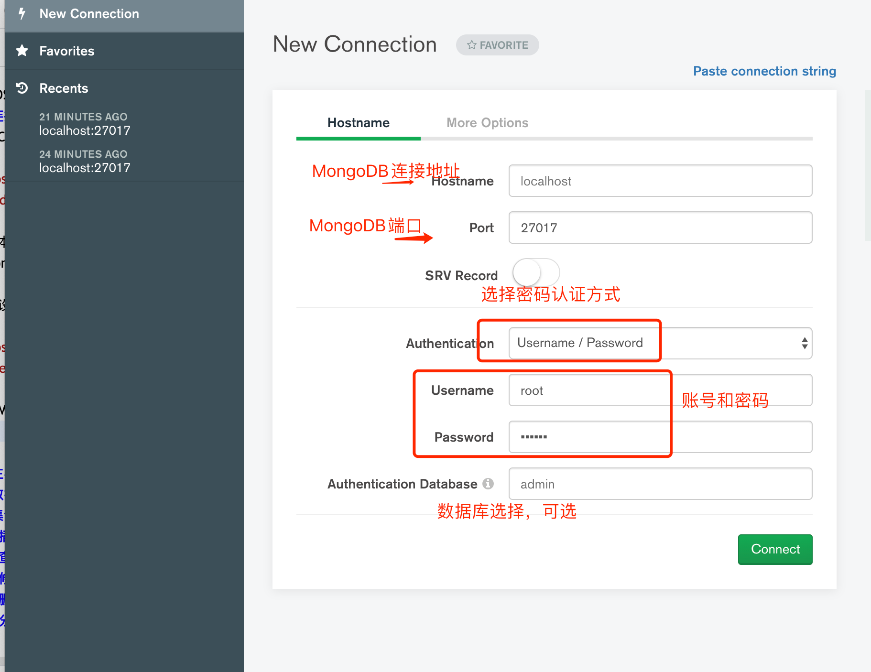The height and width of the screenshot is (672, 871).
Task: Click the Favorites star icon in sidebar
Action: point(22,51)
